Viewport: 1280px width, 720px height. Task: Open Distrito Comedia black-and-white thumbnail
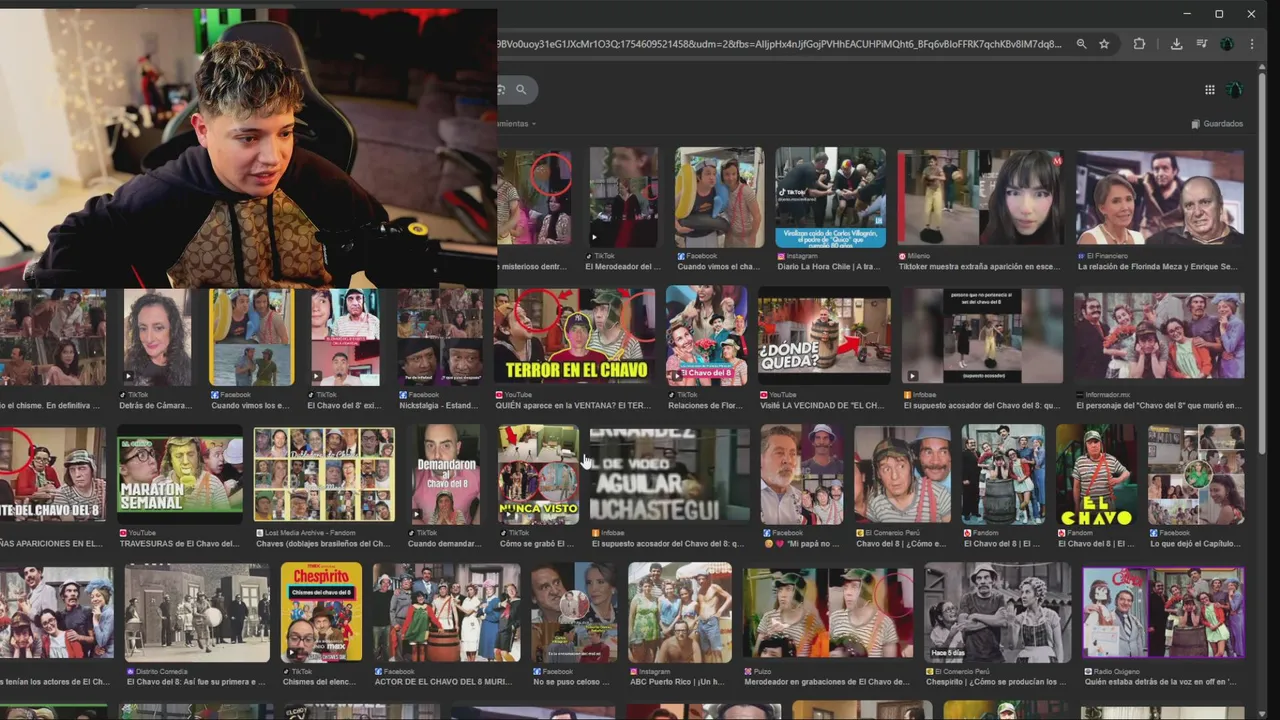click(197, 611)
